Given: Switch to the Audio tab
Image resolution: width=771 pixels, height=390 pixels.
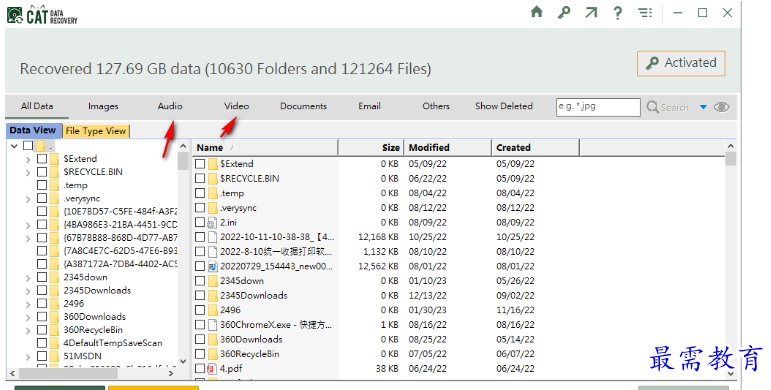Looking at the screenshot, I should [x=170, y=106].
